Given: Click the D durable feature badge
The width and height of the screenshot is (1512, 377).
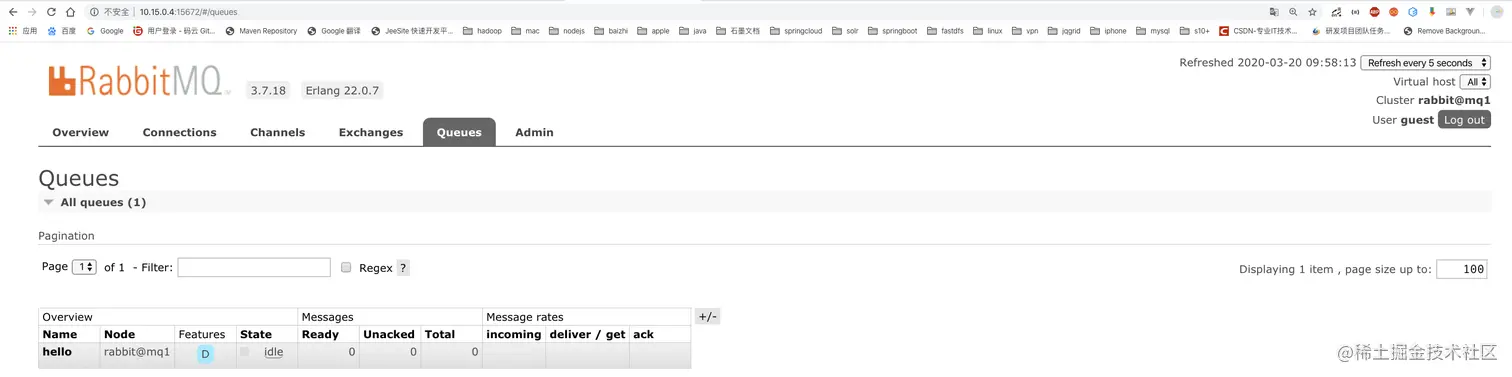Looking at the screenshot, I should tap(205, 354).
